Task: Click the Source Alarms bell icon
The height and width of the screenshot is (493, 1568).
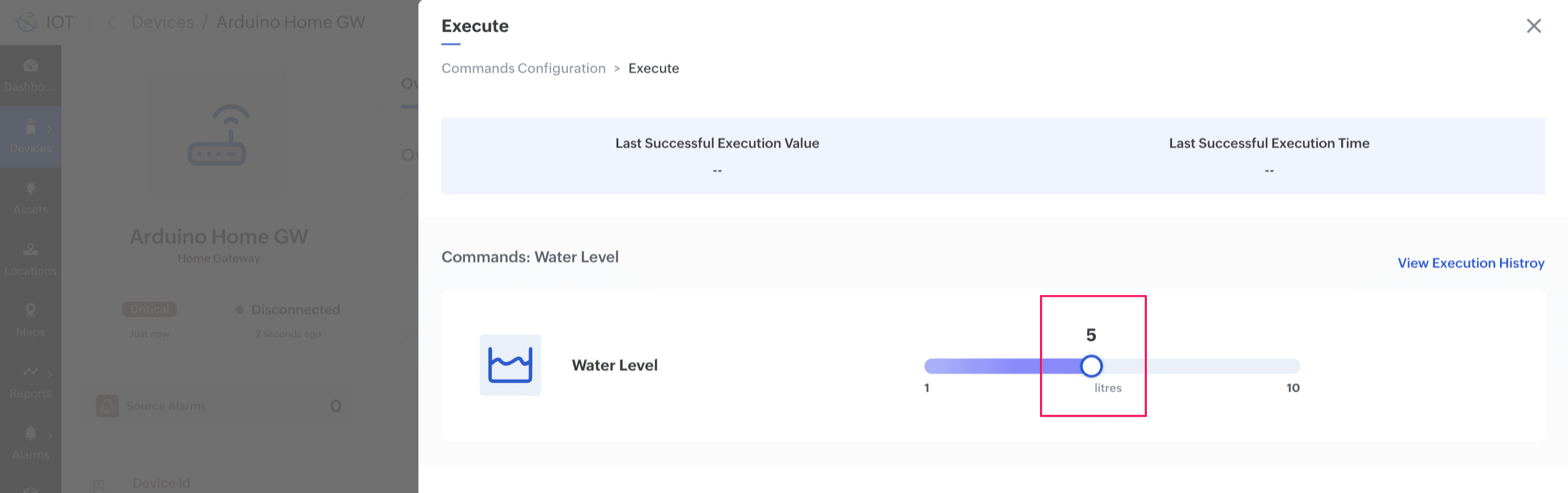Action: (x=107, y=405)
